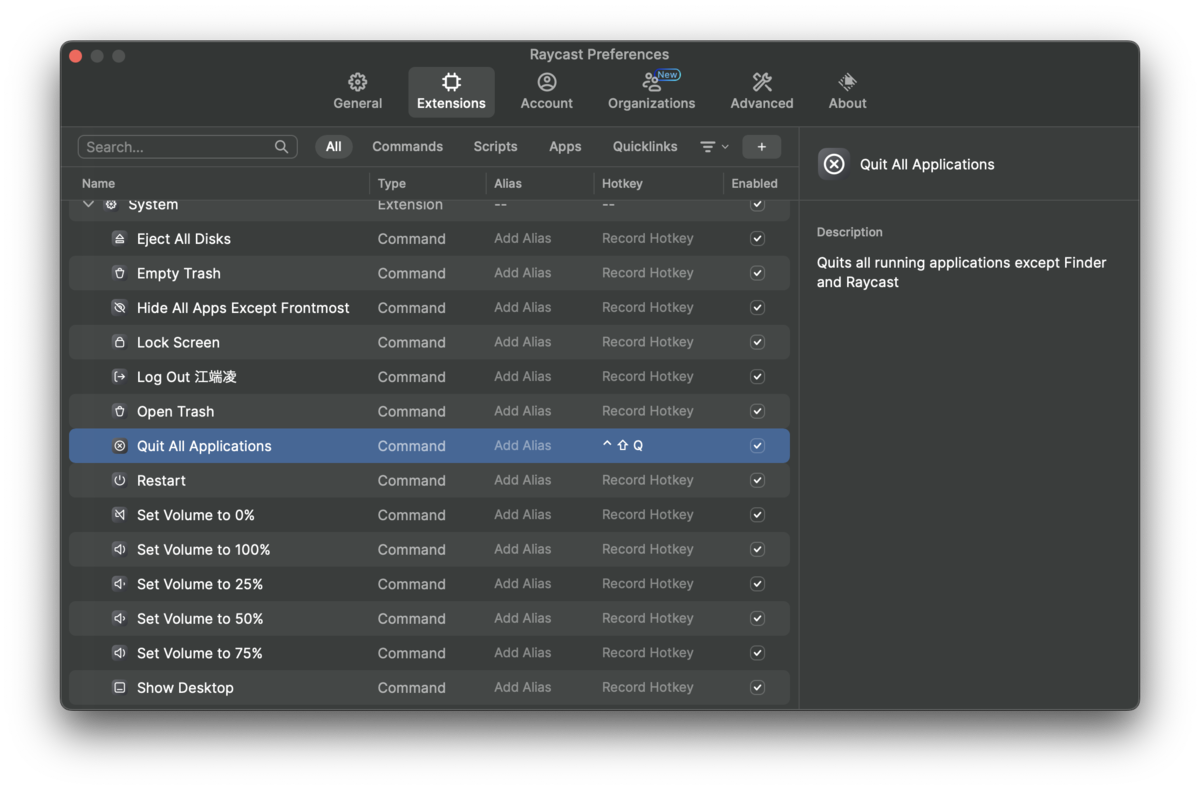Click the Extension type cell of System
This screenshot has width=1200, height=790.
(410, 205)
